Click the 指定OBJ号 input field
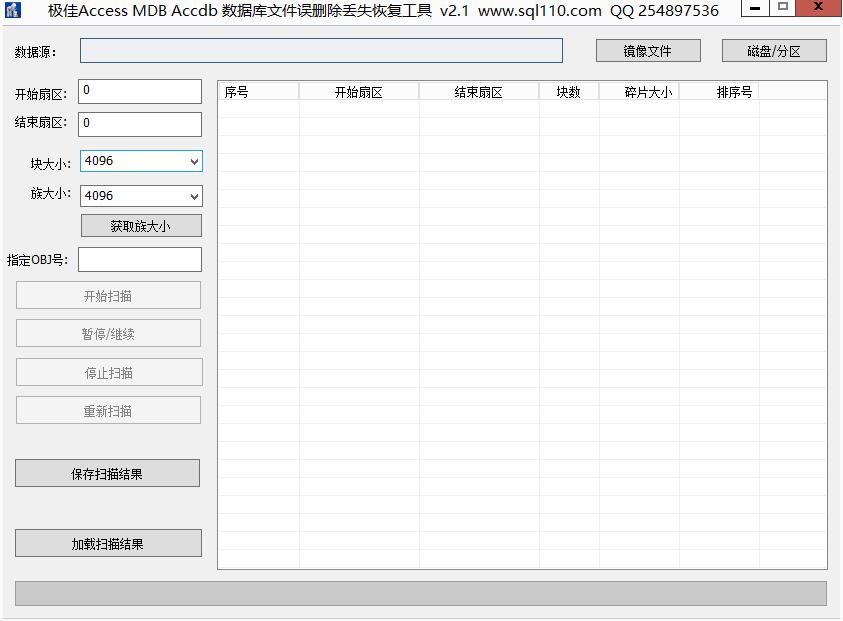Viewport: 843px width, 621px height. click(x=140, y=260)
